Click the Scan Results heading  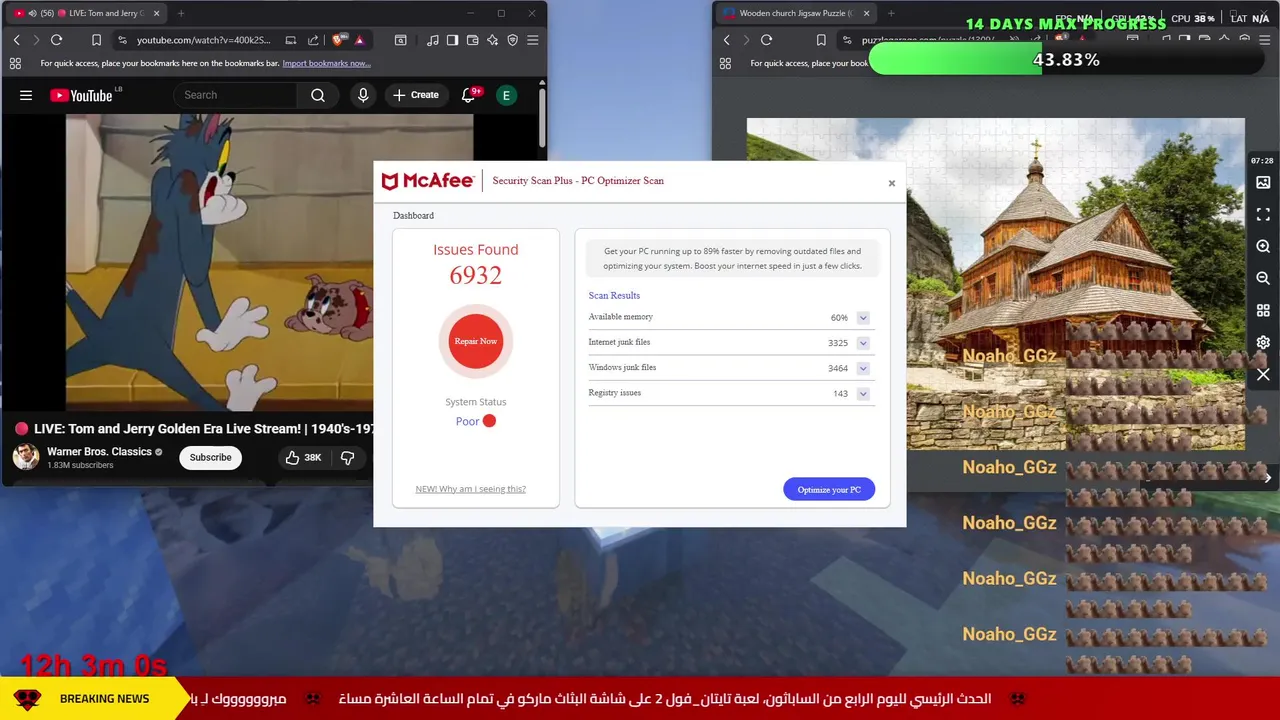pos(614,295)
